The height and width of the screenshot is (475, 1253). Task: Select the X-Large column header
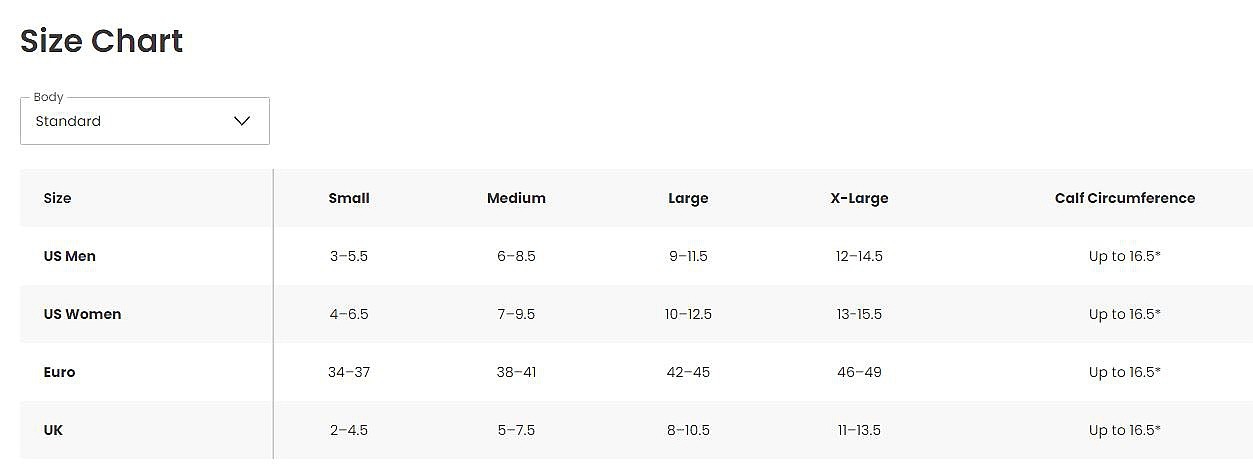[859, 198]
